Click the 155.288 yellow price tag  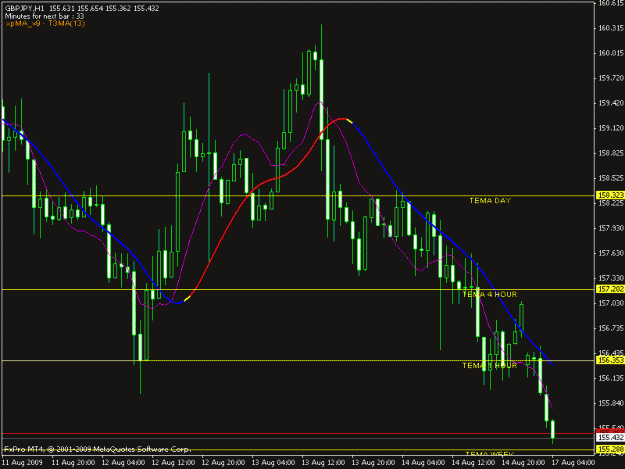click(x=610, y=449)
